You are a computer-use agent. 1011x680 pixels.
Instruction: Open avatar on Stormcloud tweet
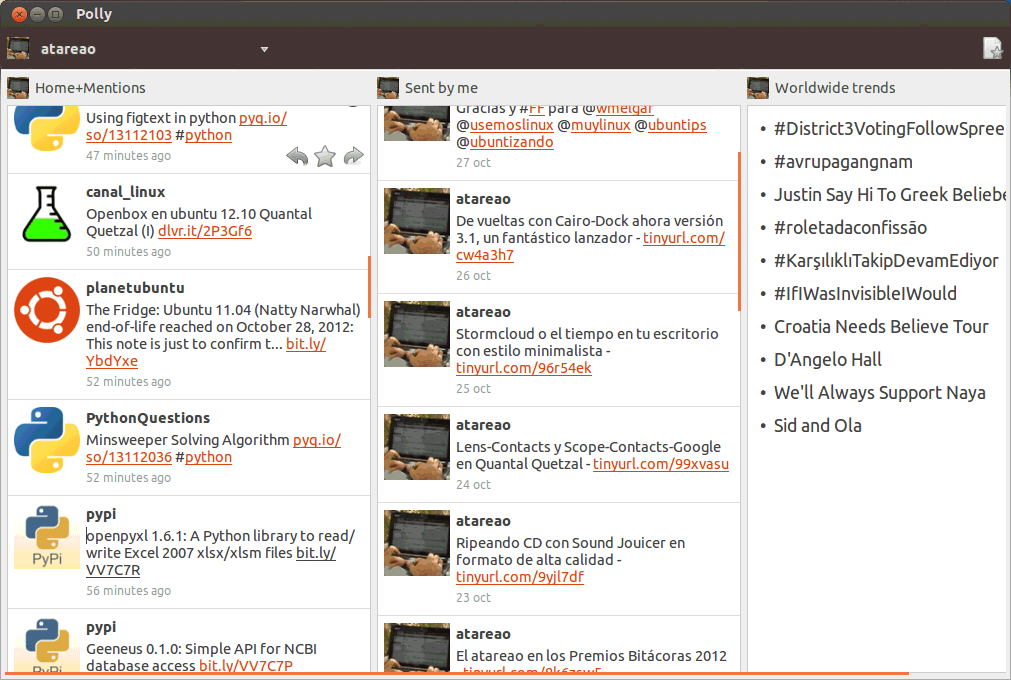tap(417, 334)
